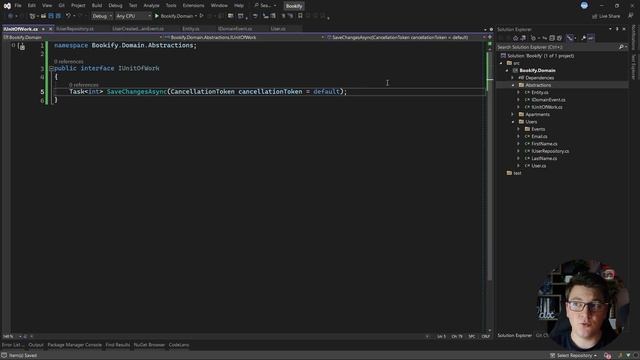
Task: Open the Find Results tab
Action: pos(118,345)
